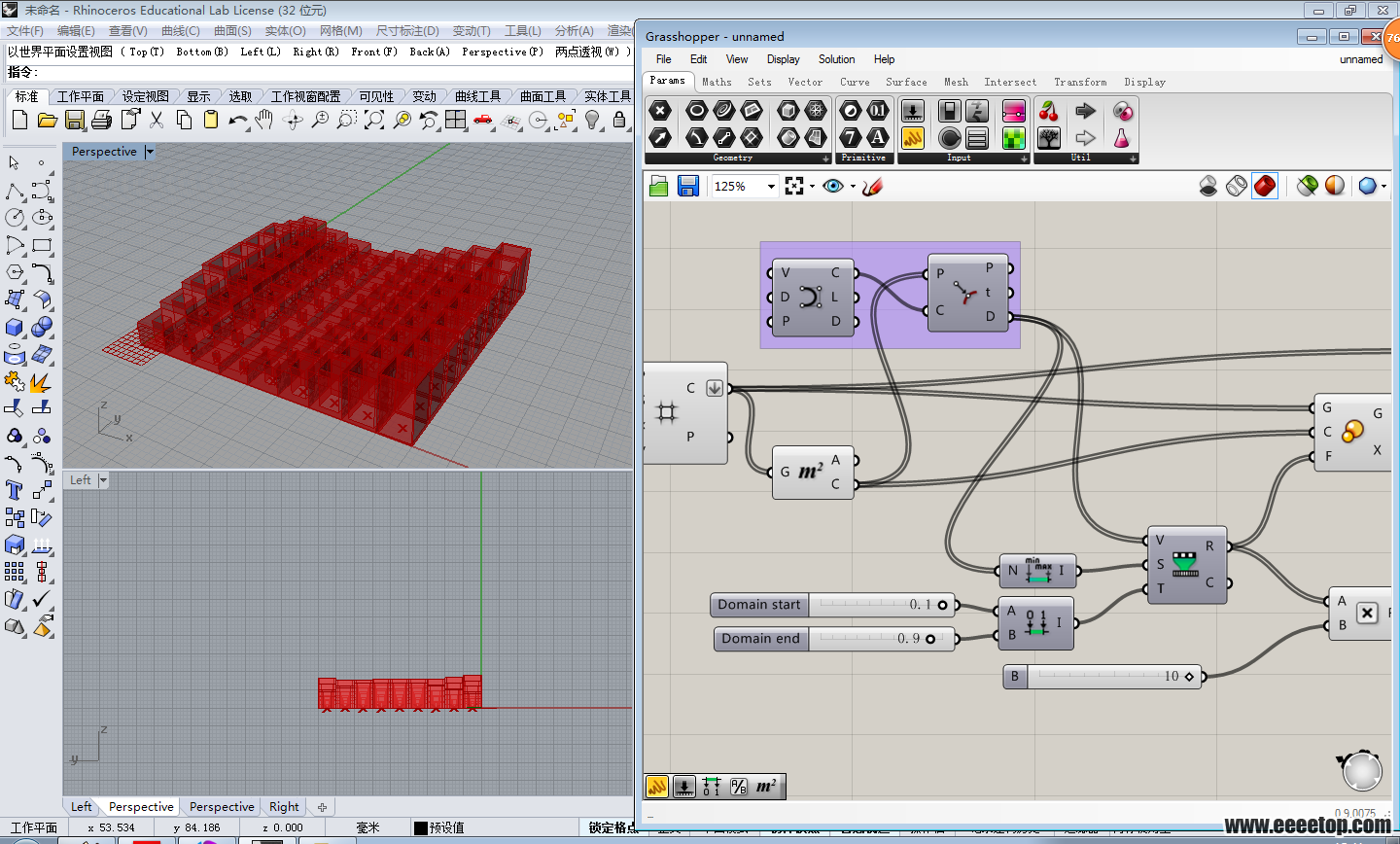Select the Right viewport tab at bottom
Viewport: 1400px width, 844px height.
click(285, 807)
